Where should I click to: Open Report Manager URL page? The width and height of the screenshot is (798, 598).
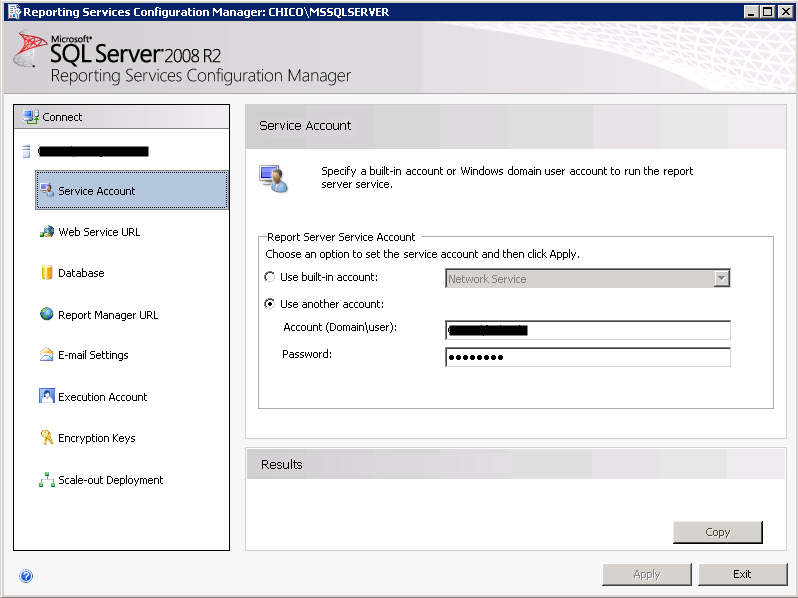(108, 315)
